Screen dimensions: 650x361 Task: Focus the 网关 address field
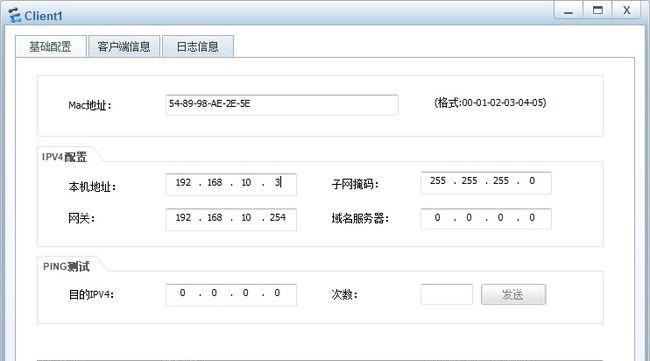[x=231, y=219]
